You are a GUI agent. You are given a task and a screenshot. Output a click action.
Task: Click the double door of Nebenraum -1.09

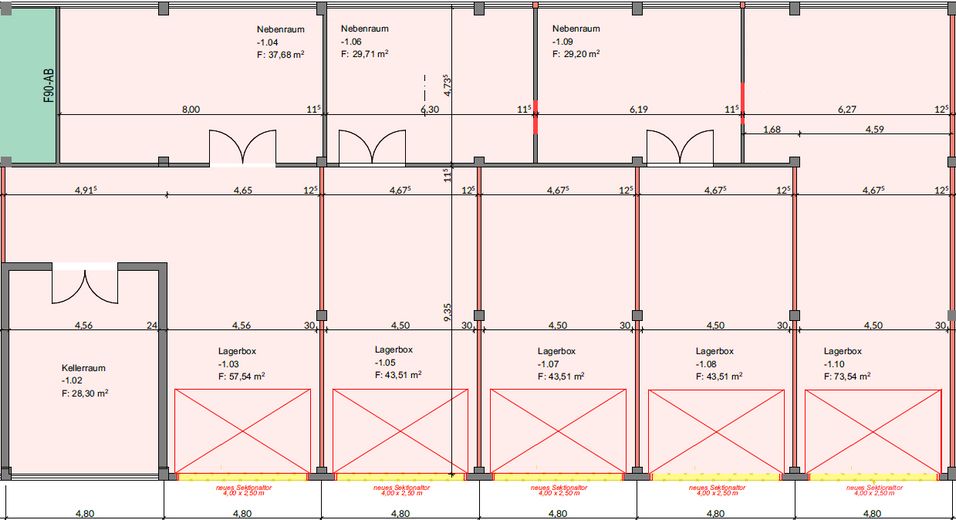tap(680, 147)
